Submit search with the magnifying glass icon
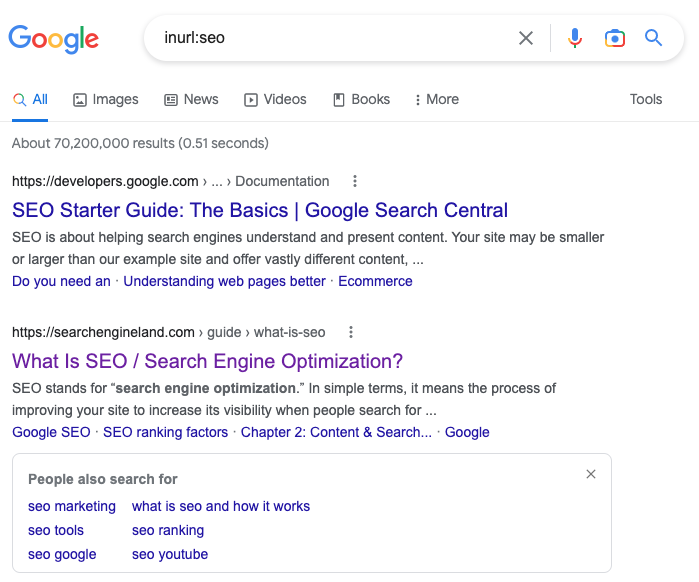 654,38
